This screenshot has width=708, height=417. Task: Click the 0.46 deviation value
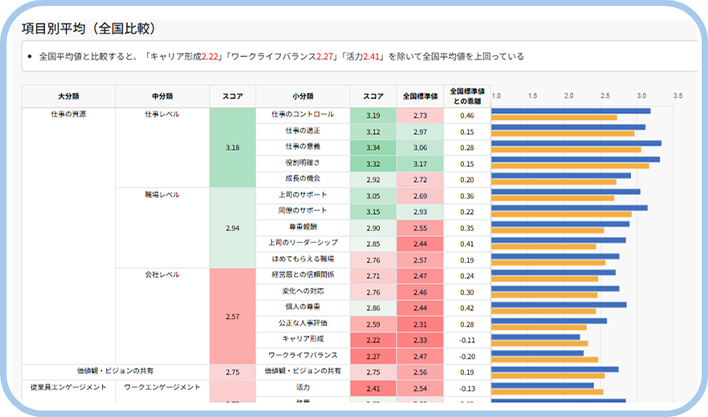click(x=467, y=116)
